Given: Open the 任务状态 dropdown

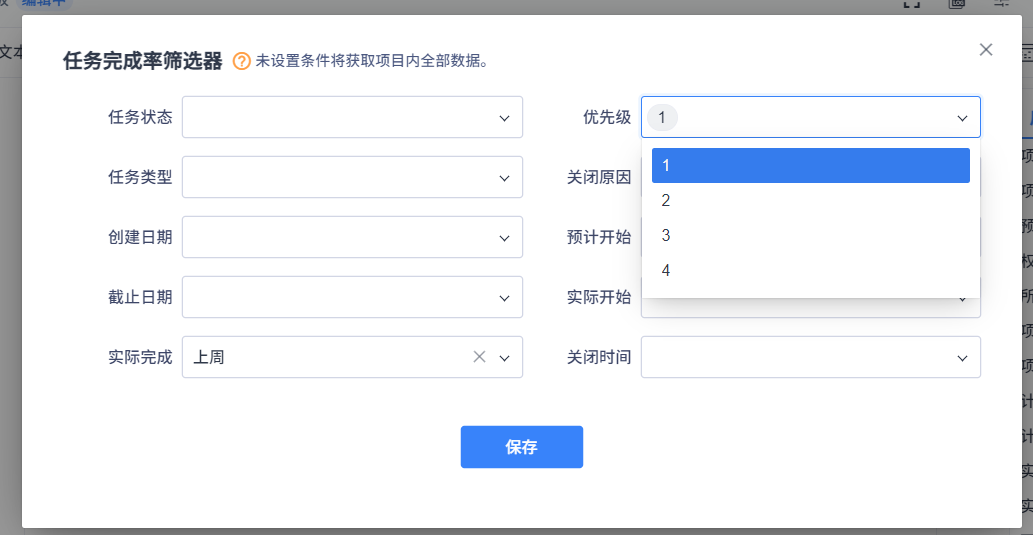Looking at the screenshot, I should click(x=340, y=117).
